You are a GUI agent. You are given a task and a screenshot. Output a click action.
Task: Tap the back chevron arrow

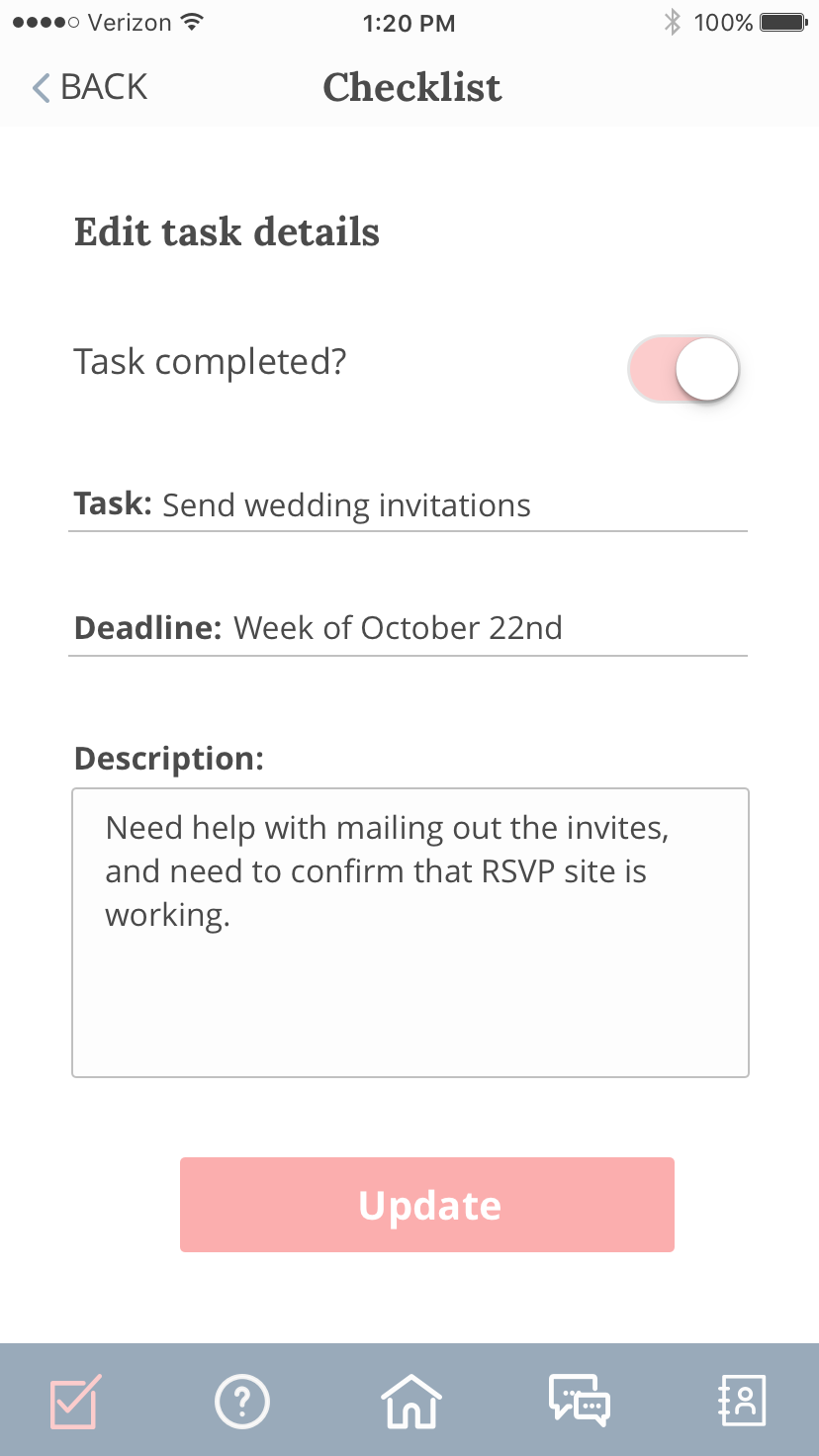coord(41,88)
